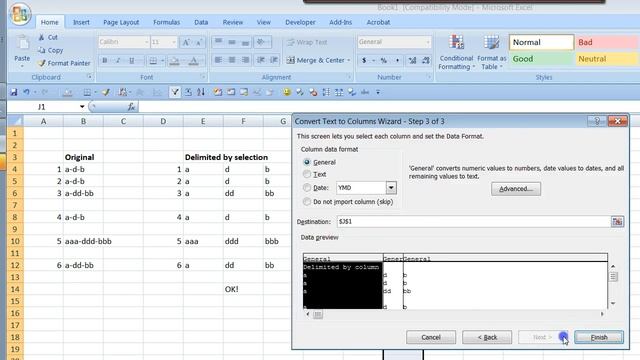
Task: Click the Align Text Left icon
Action: click(x=218, y=60)
